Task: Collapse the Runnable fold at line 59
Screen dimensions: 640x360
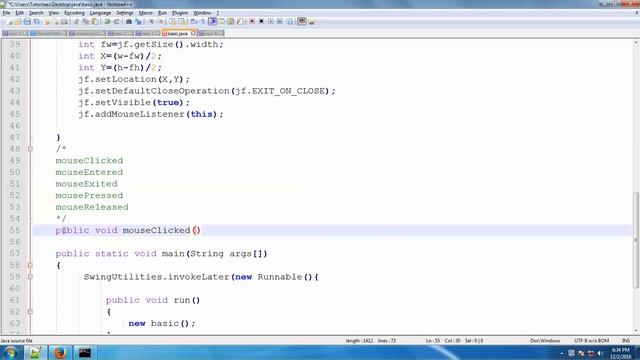Action: 30,277
